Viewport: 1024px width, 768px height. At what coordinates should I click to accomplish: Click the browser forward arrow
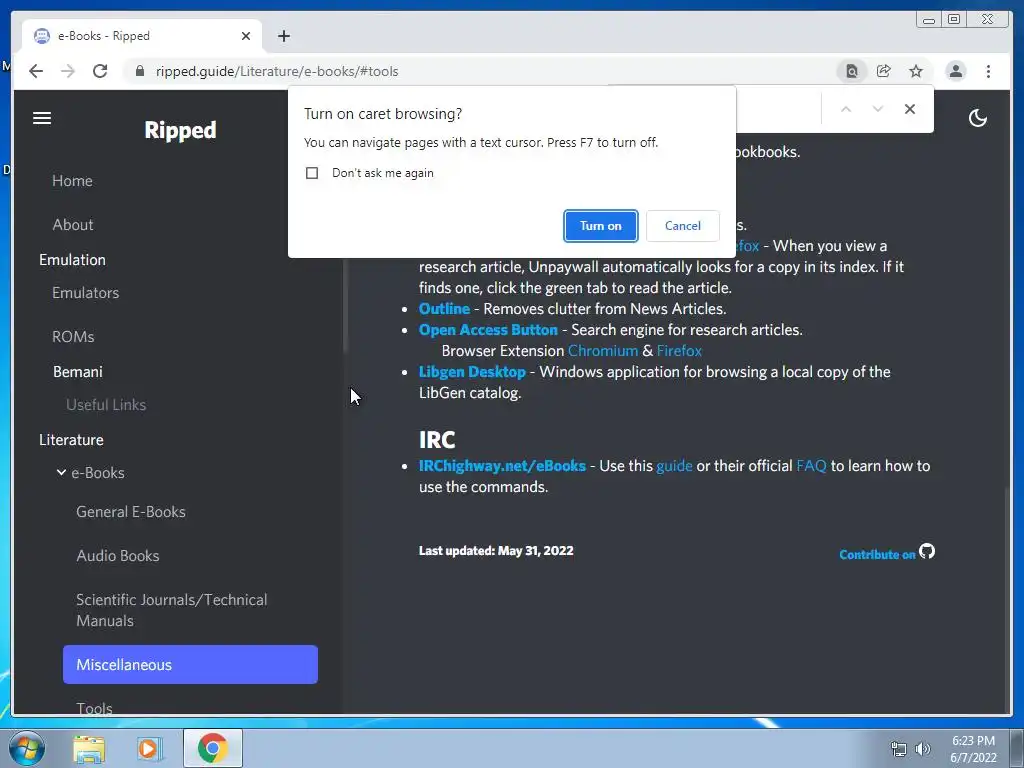(68, 71)
